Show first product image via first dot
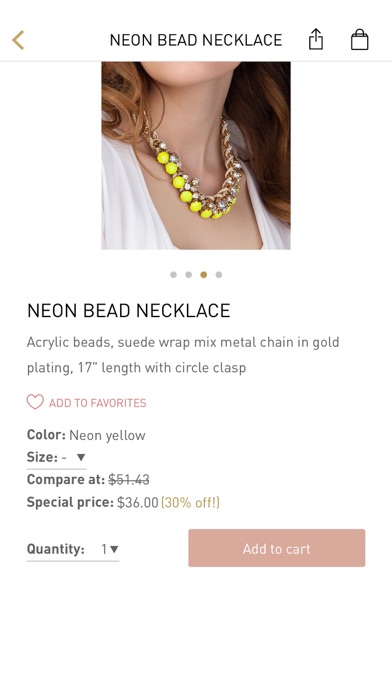392x696 pixels. coord(174,275)
